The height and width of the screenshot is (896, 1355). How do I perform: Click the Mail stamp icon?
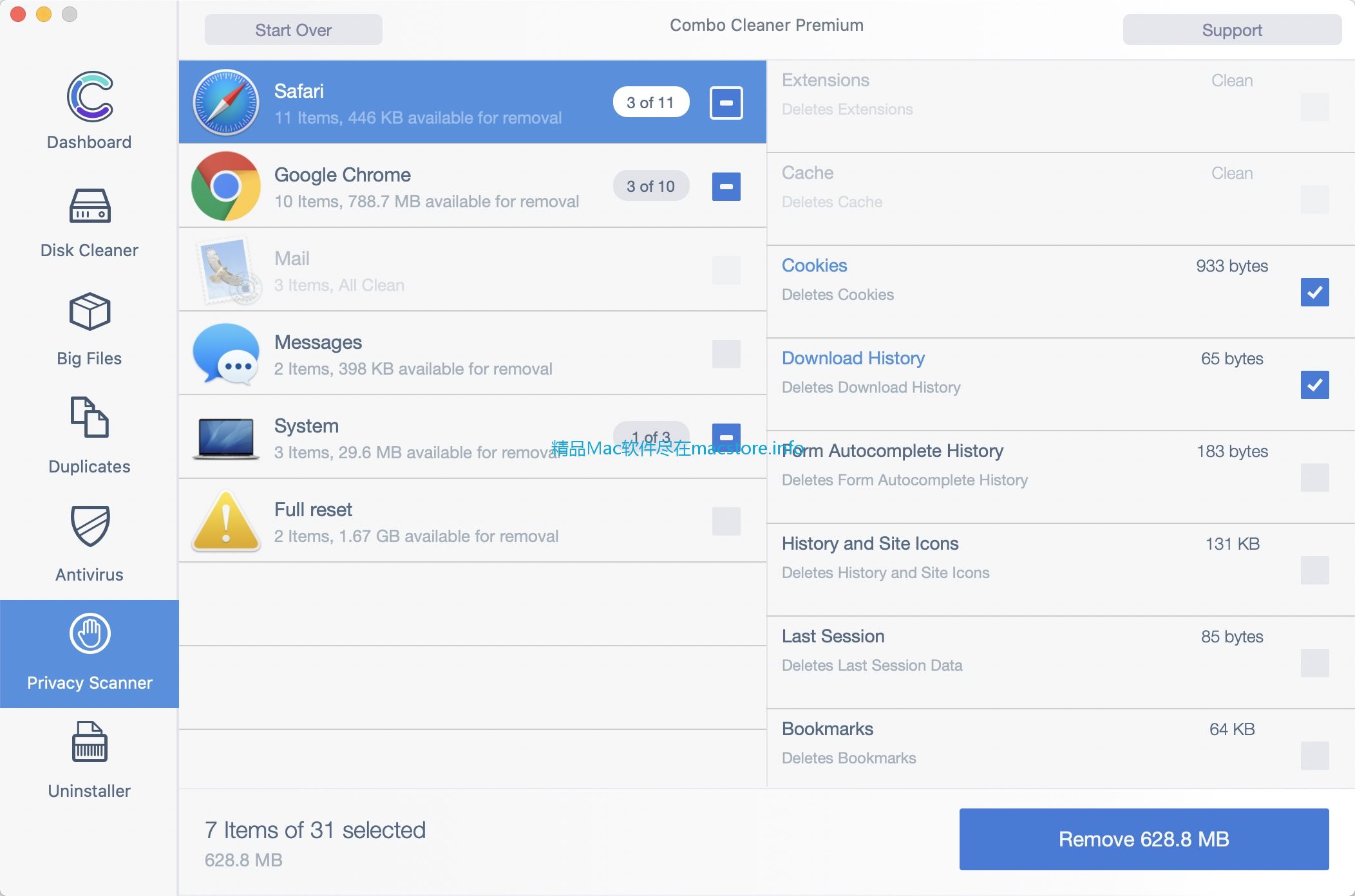[x=228, y=270]
